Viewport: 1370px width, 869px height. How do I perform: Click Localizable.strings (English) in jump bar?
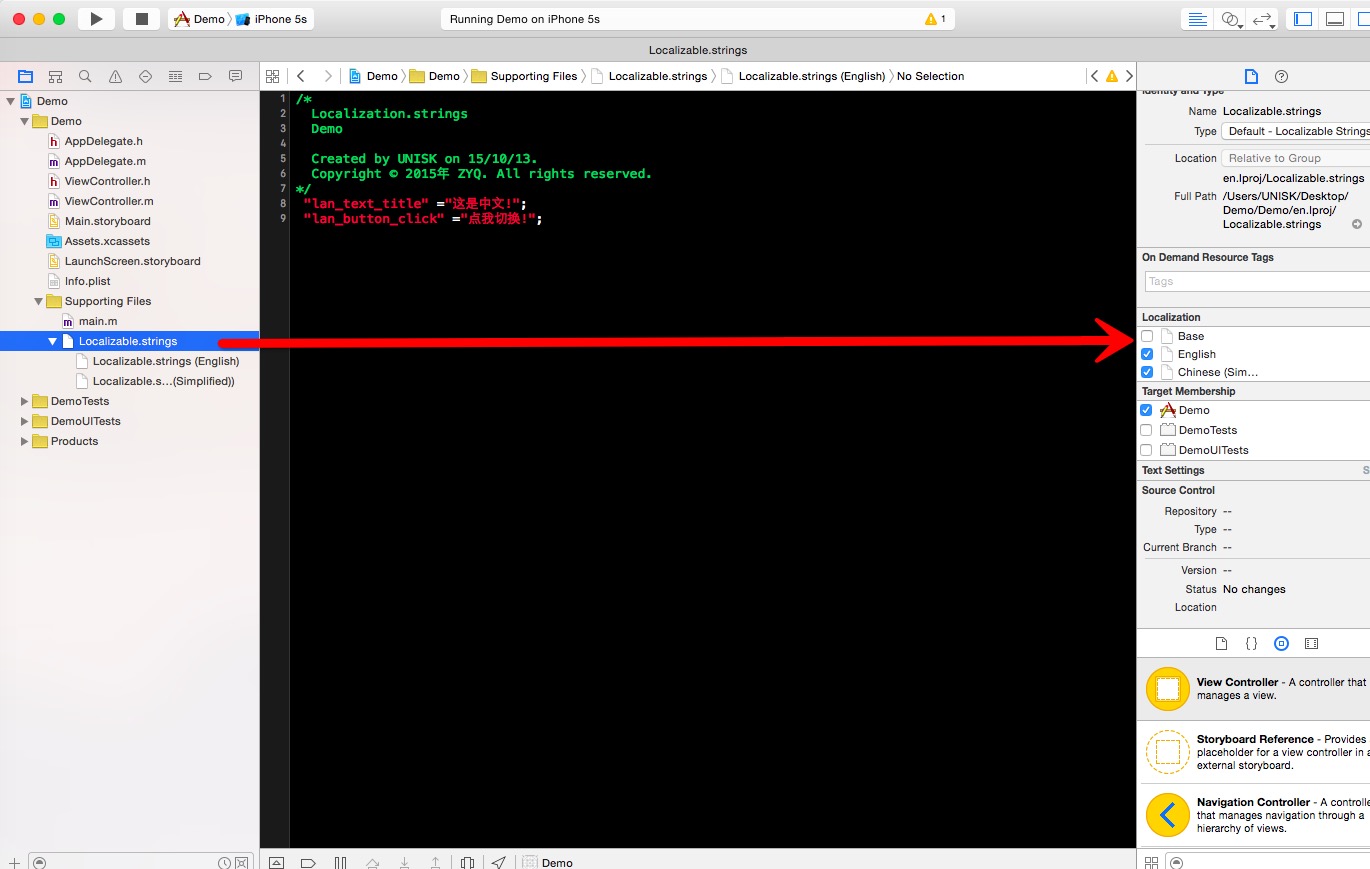pos(803,76)
